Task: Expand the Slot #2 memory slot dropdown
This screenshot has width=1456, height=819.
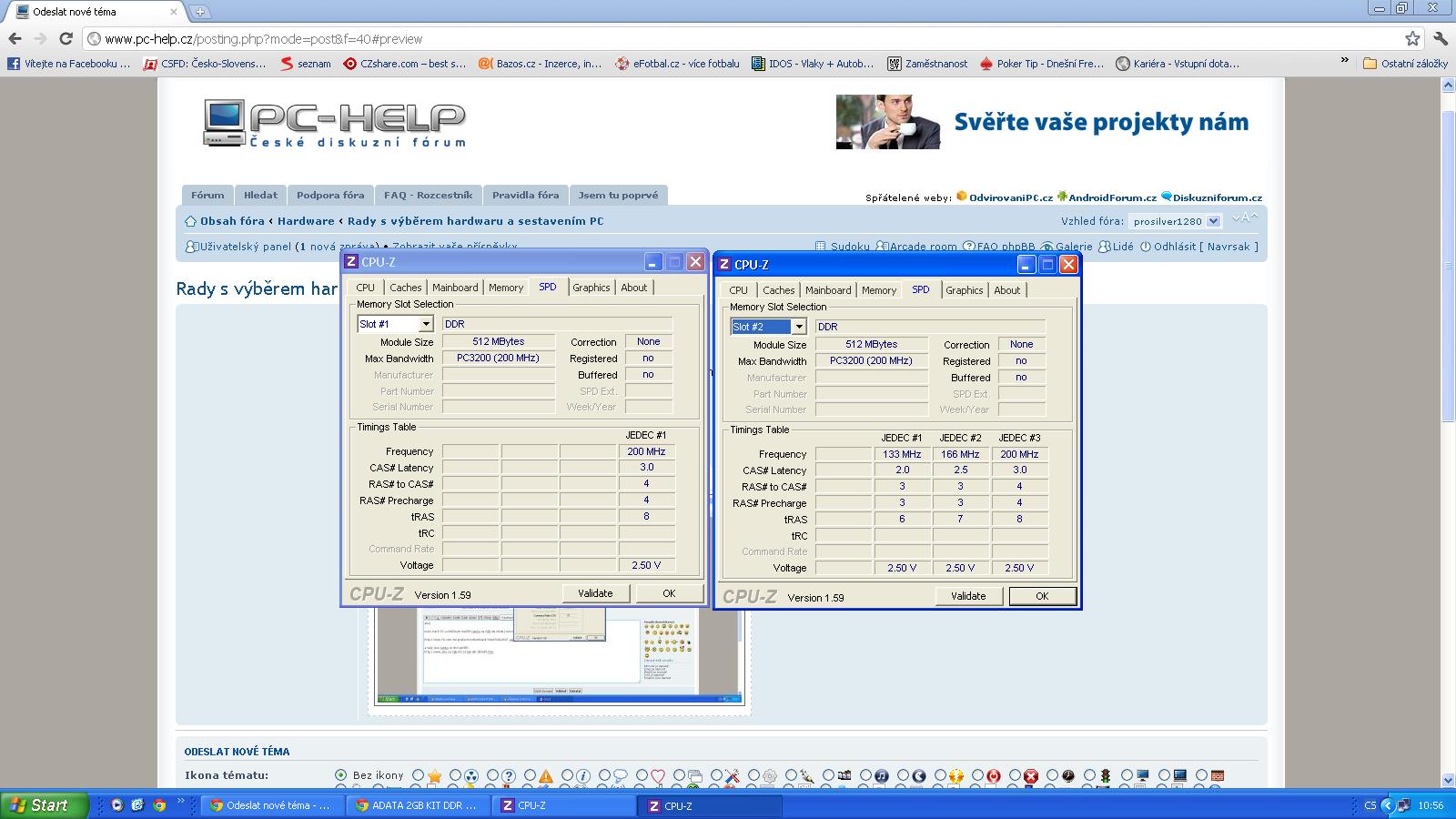Action: tap(798, 327)
